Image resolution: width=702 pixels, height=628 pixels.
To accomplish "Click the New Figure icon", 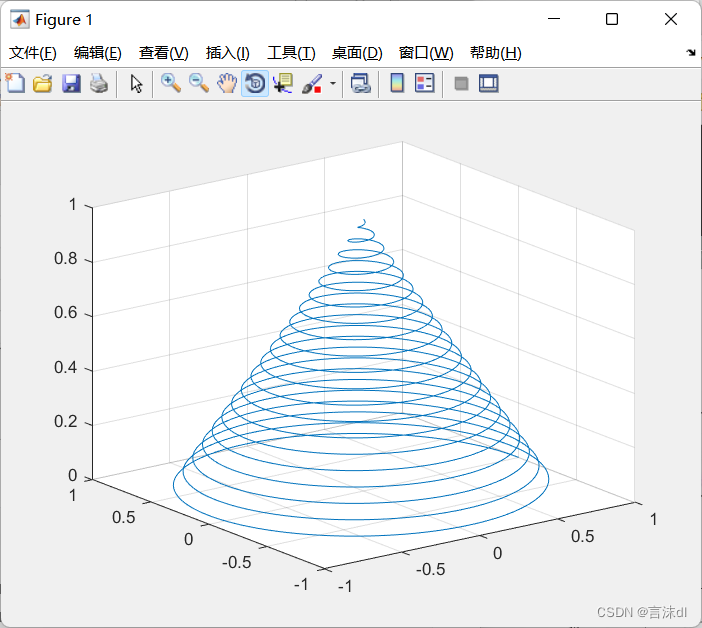I will click(x=15, y=84).
